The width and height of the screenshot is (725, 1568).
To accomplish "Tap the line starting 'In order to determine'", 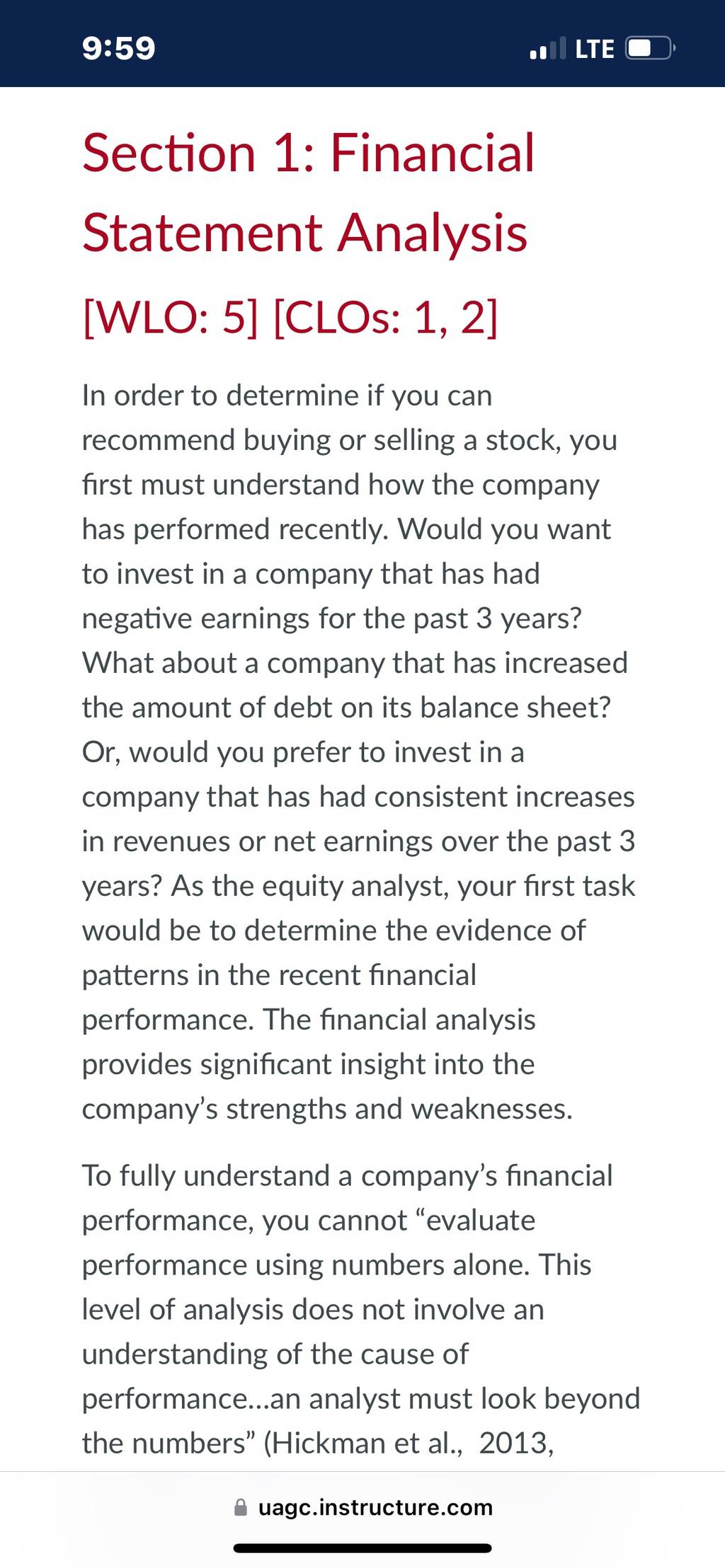I will coord(287,396).
